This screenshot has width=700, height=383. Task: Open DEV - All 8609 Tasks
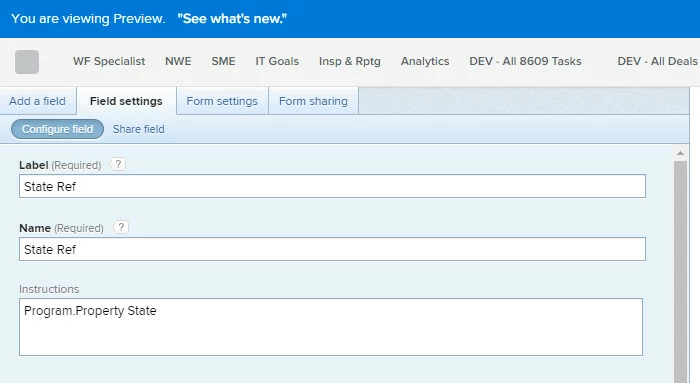pyautogui.click(x=525, y=61)
